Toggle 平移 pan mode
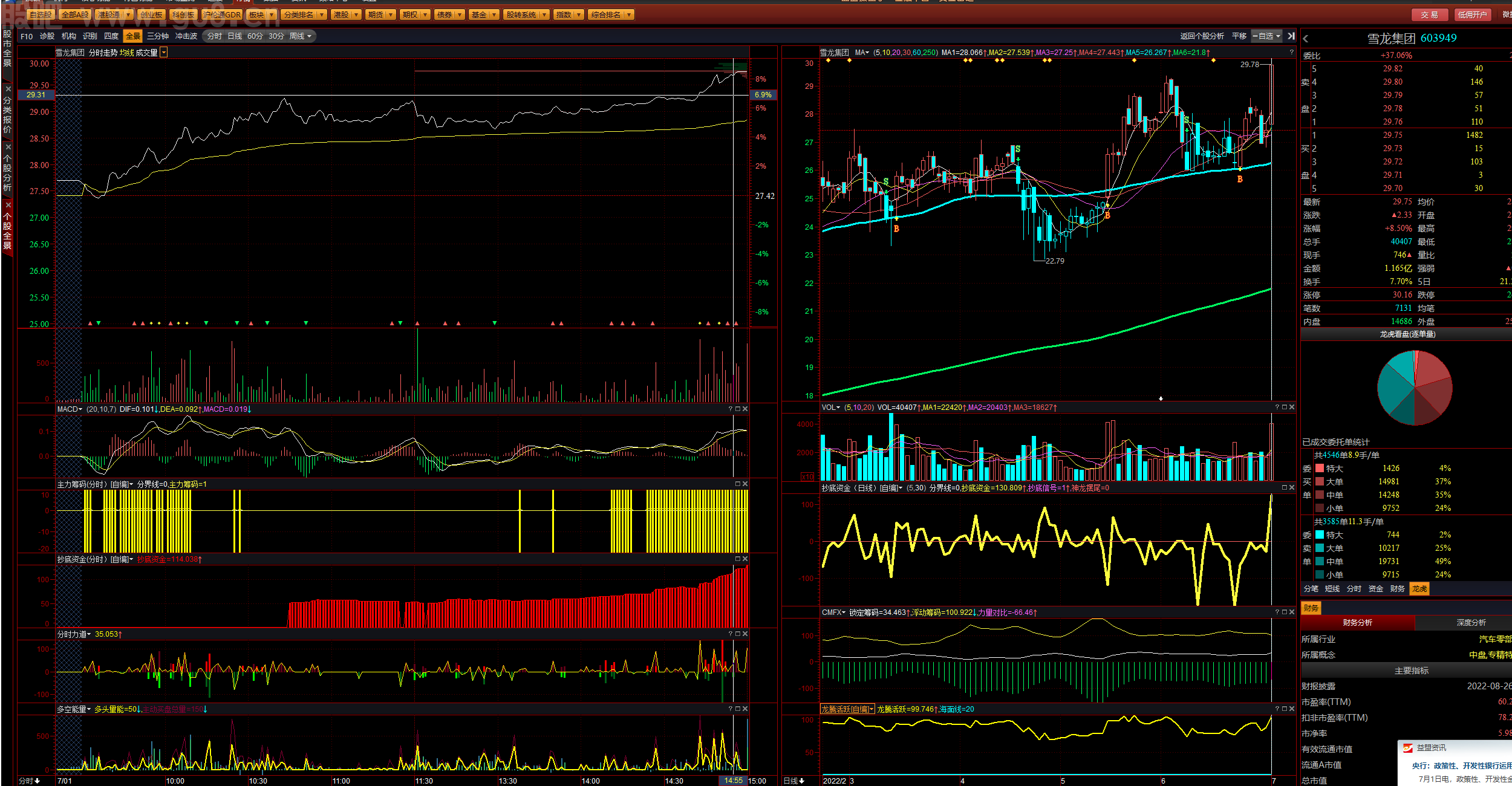The width and height of the screenshot is (1512, 786). pyautogui.click(x=1239, y=36)
